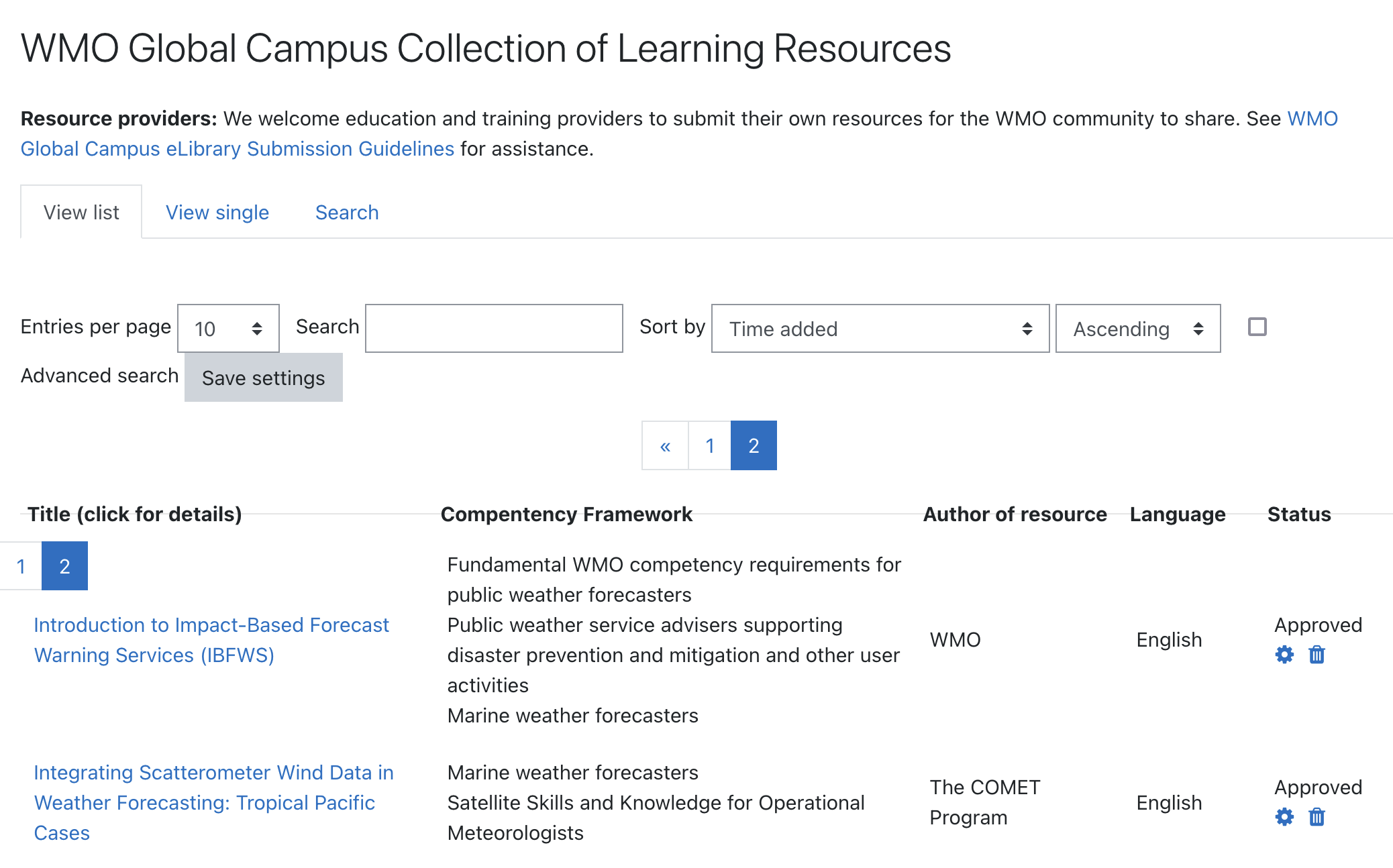Screen dimensions: 1393x868
Task: Focus the Search text field
Action: pyautogui.click(x=494, y=329)
